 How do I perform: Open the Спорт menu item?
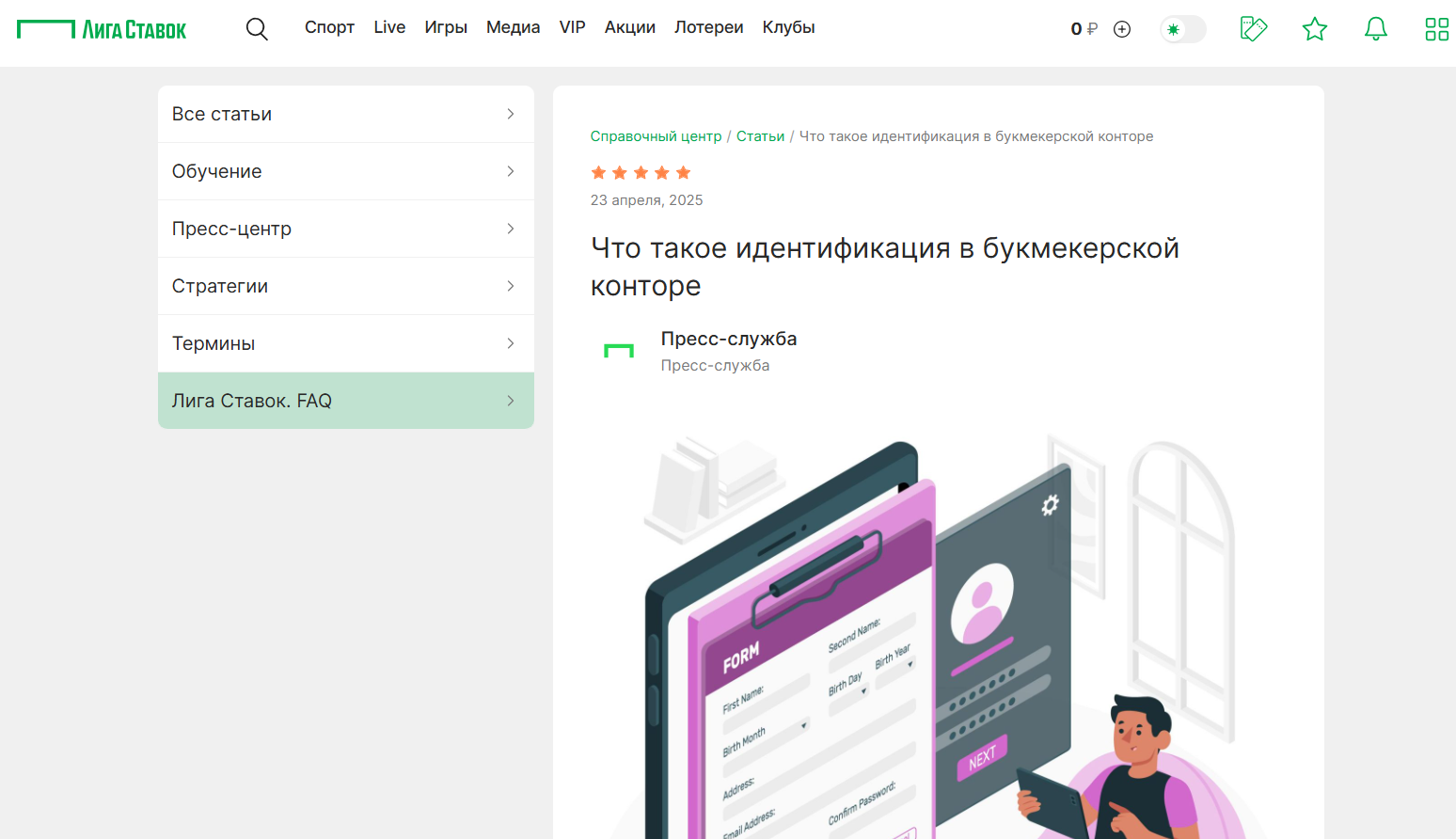coord(329,27)
